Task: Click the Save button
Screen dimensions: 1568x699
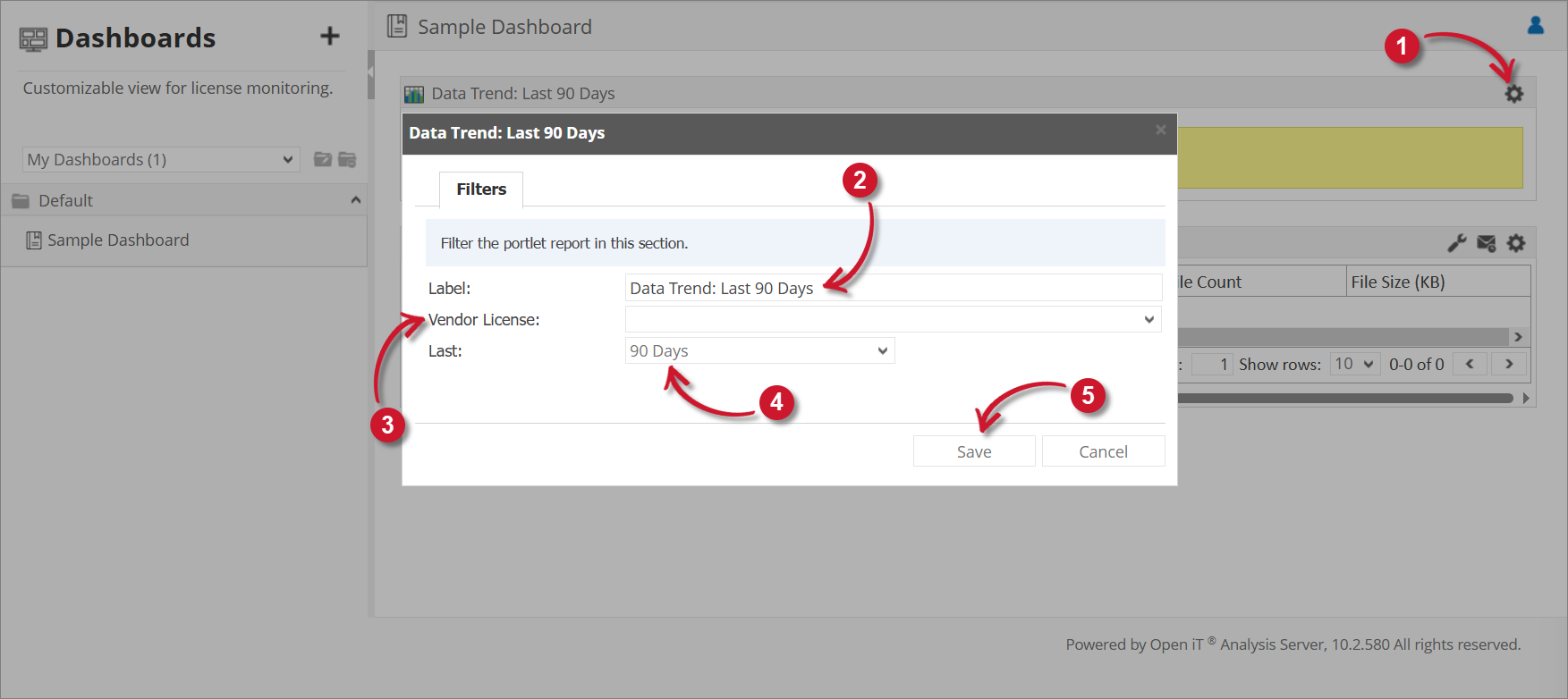Action: [974, 451]
